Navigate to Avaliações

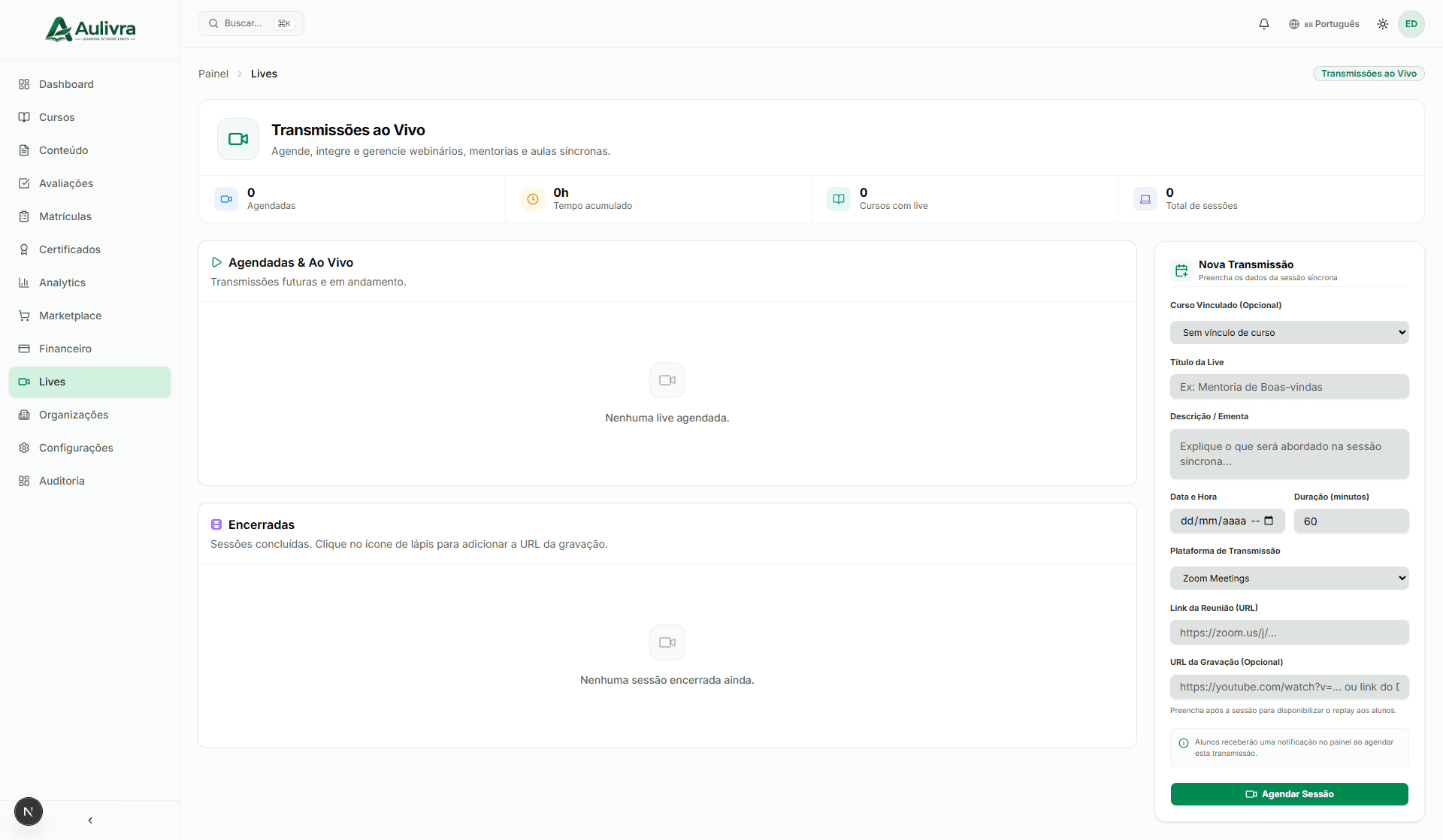pos(89,183)
